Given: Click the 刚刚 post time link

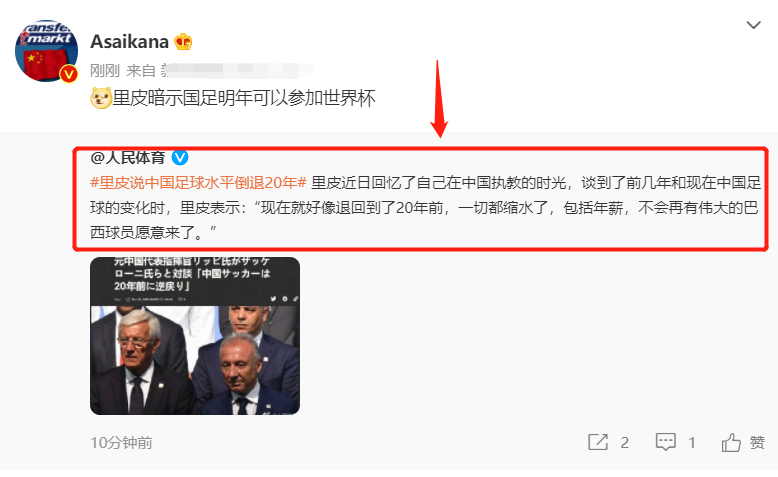Looking at the screenshot, I should (105, 70).
